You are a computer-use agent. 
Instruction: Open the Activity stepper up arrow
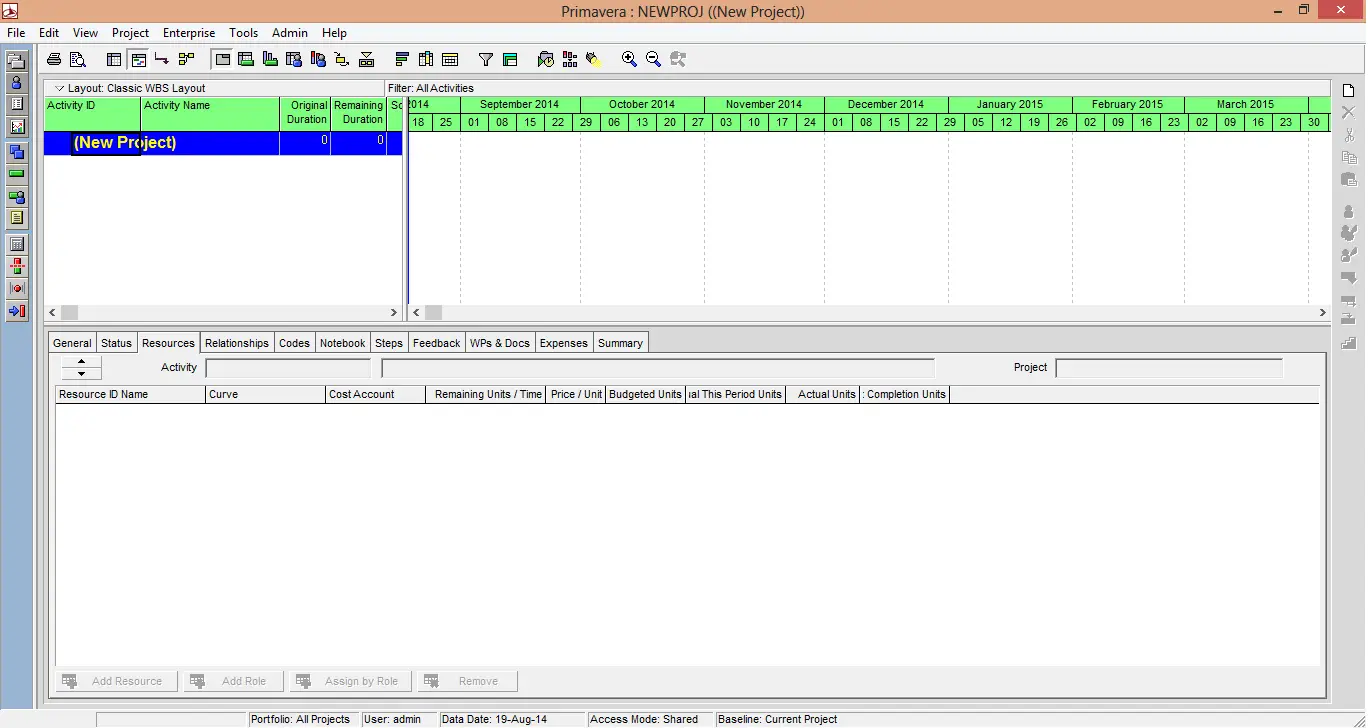pyautogui.click(x=80, y=362)
